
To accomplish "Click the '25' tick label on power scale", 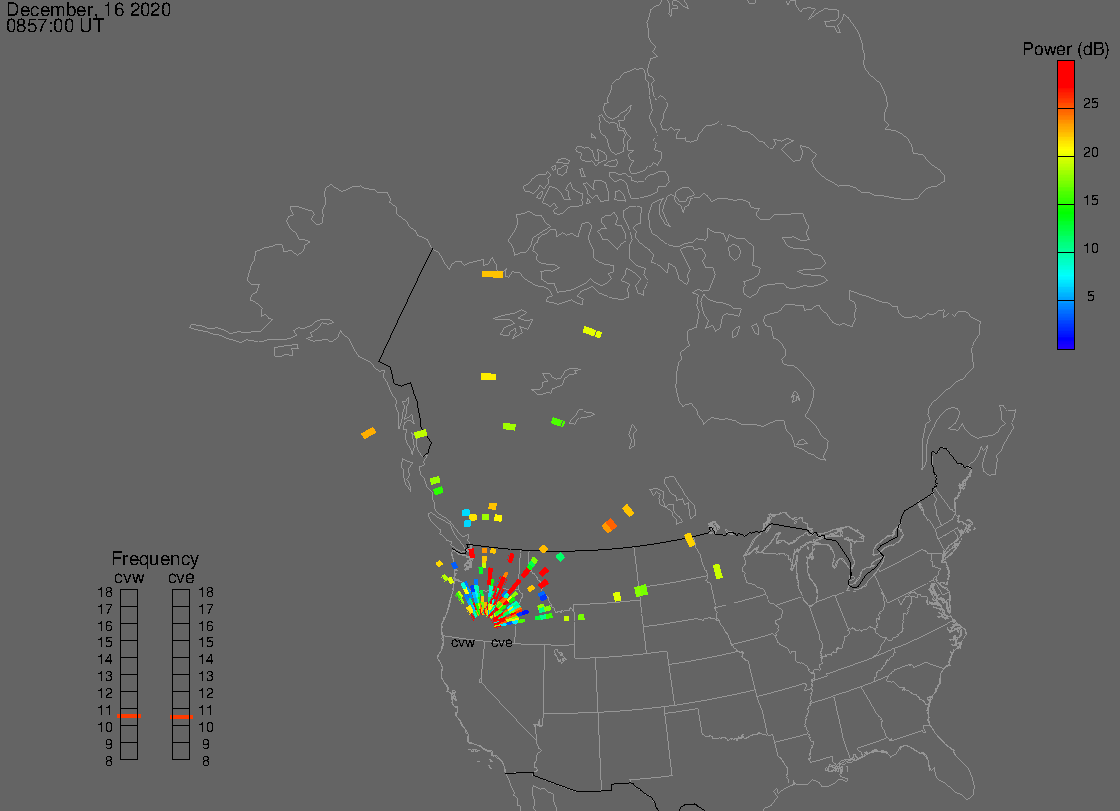I will 1090,104.
